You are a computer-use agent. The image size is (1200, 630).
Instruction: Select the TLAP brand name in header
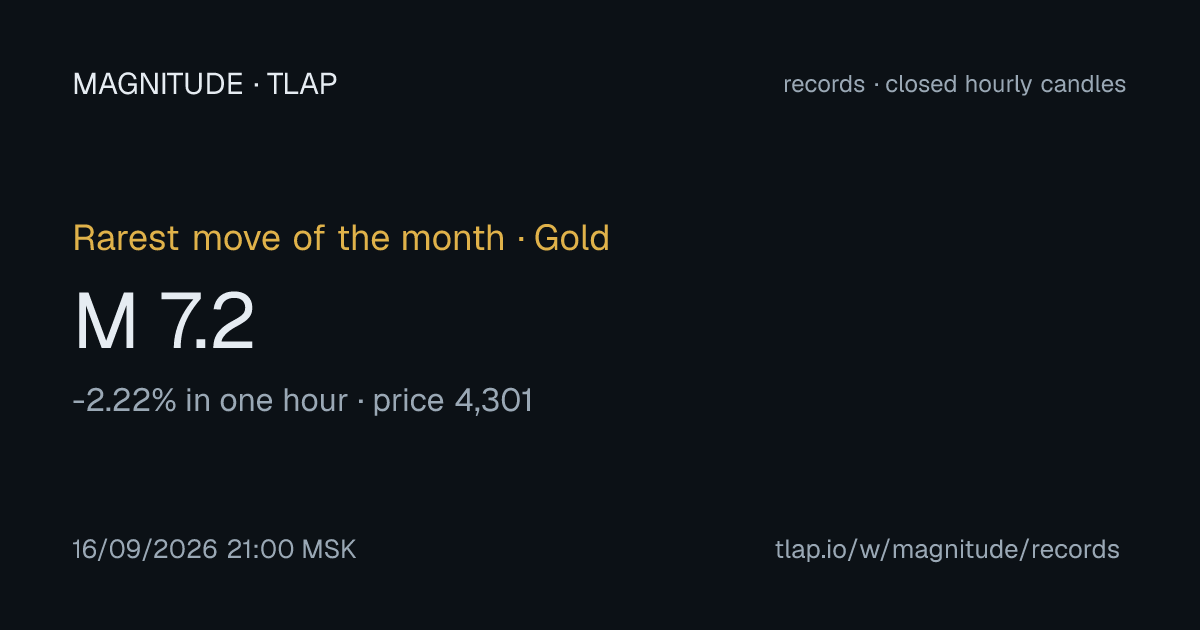click(302, 85)
